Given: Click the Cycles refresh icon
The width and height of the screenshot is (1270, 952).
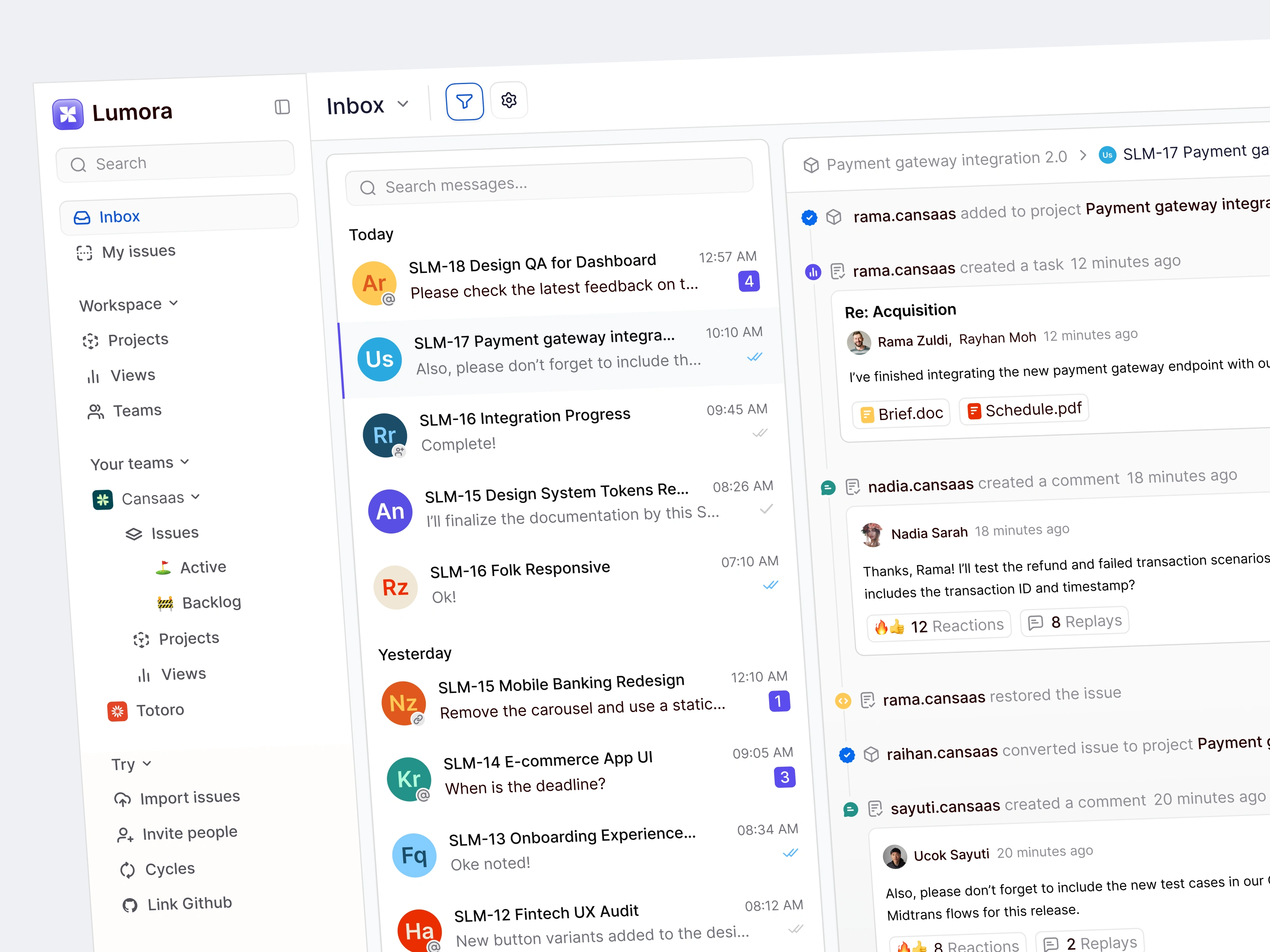Looking at the screenshot, I should (x=127, y=871).
